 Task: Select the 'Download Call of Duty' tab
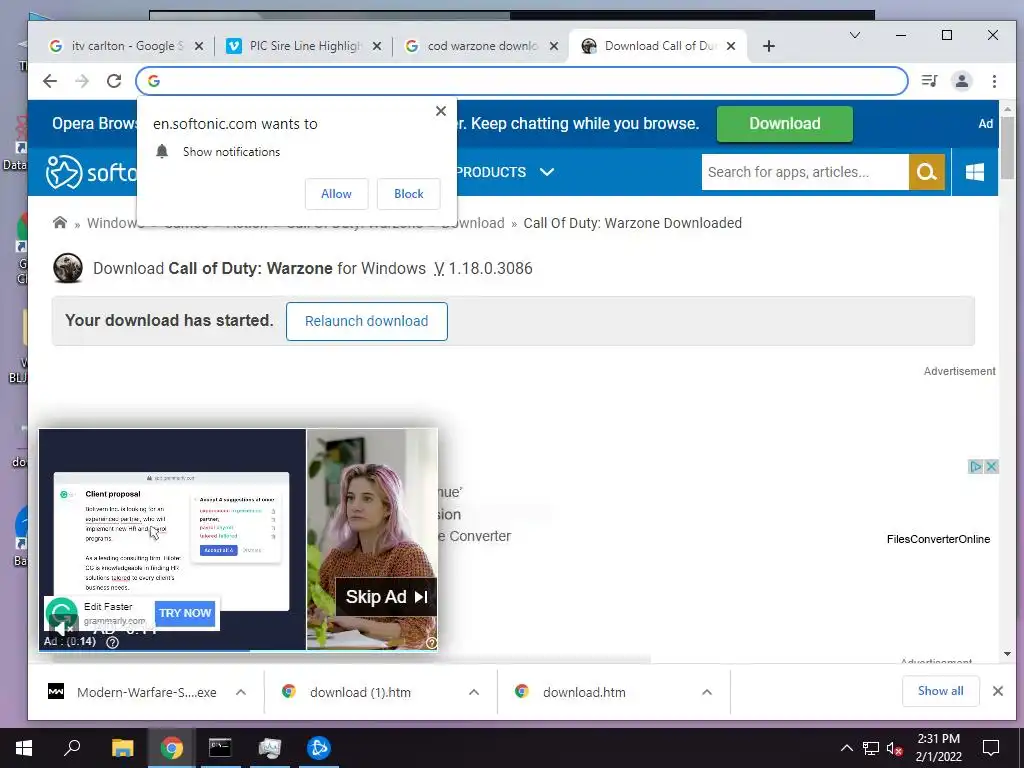(660, 46)
